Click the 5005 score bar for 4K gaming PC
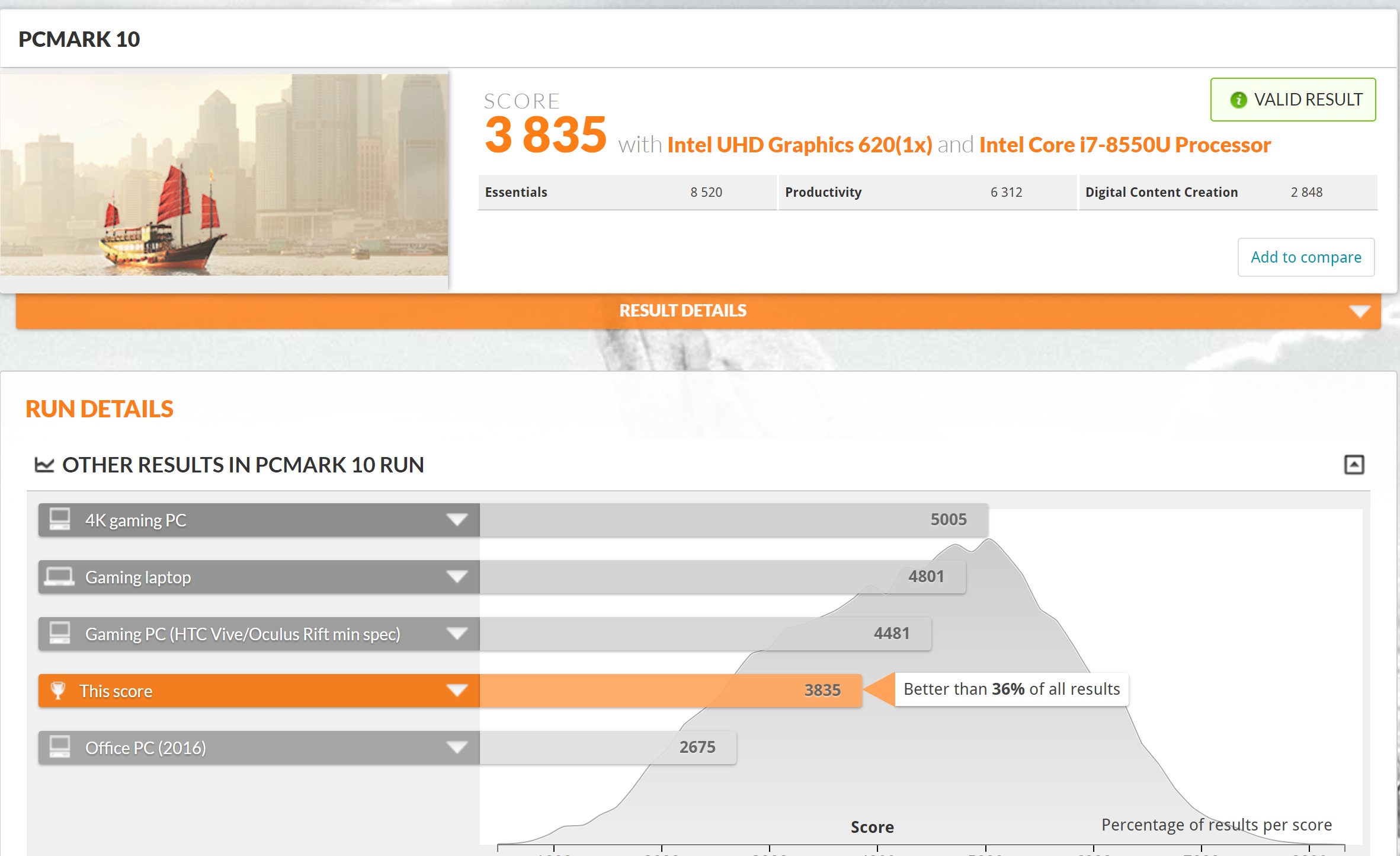 pyautogui.click(x=733, y=520)
